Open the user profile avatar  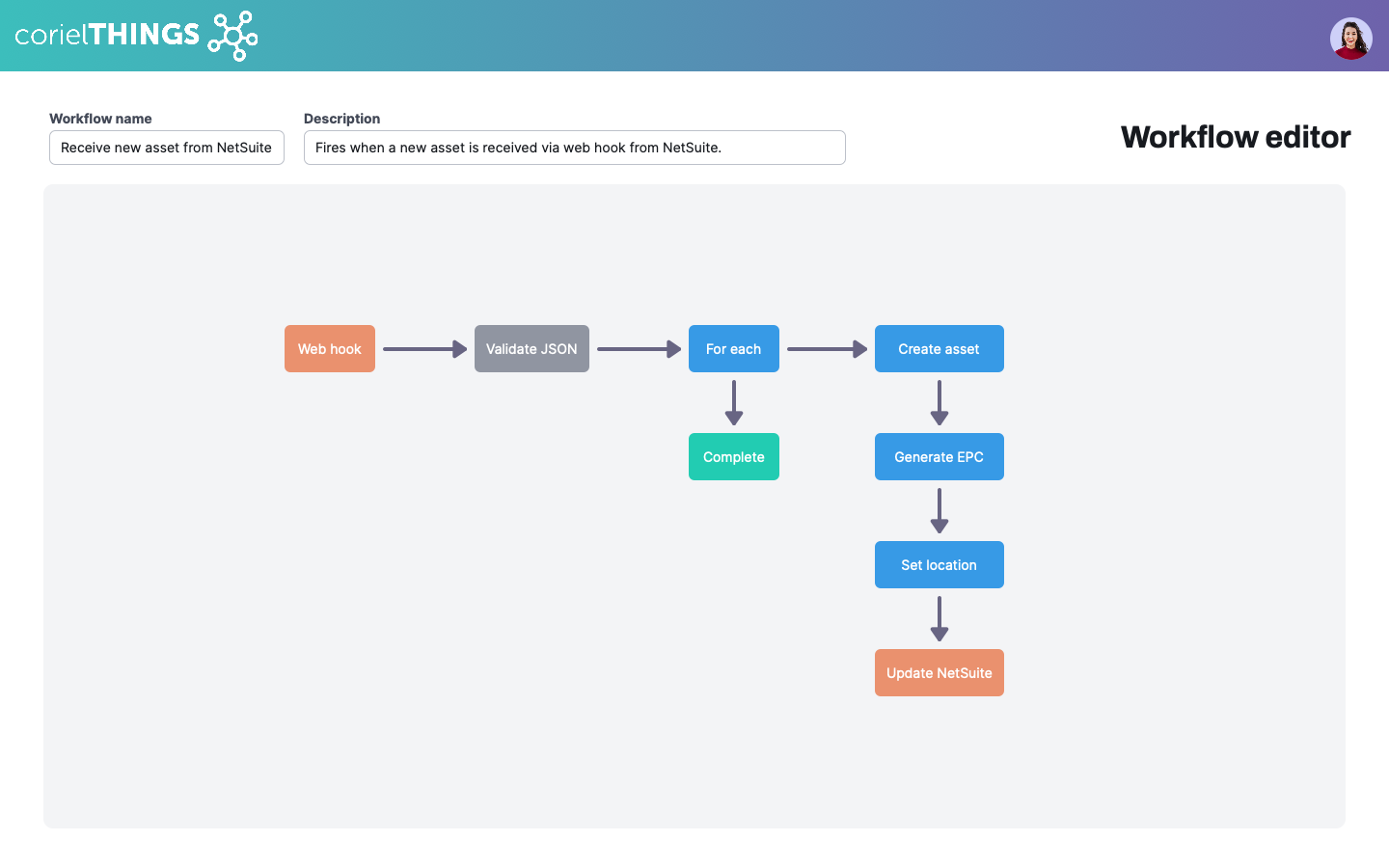(x=1350, y=39)
